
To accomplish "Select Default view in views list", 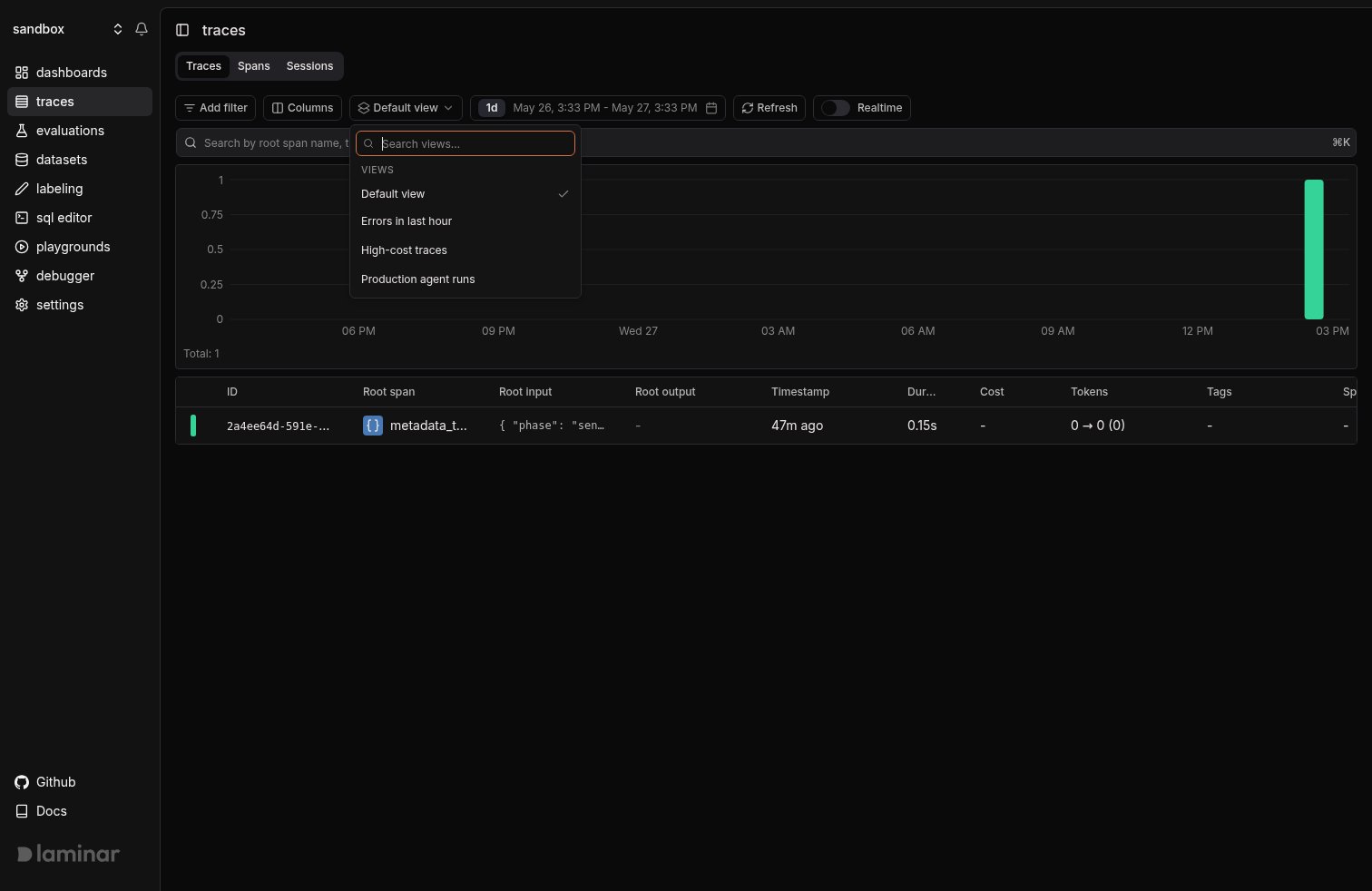I will coord(465,194).
